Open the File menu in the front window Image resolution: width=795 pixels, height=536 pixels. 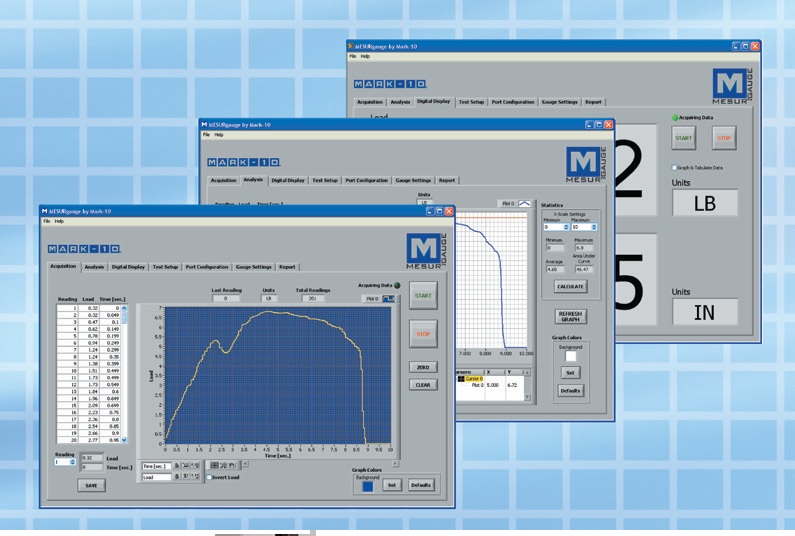pos(46,221)
